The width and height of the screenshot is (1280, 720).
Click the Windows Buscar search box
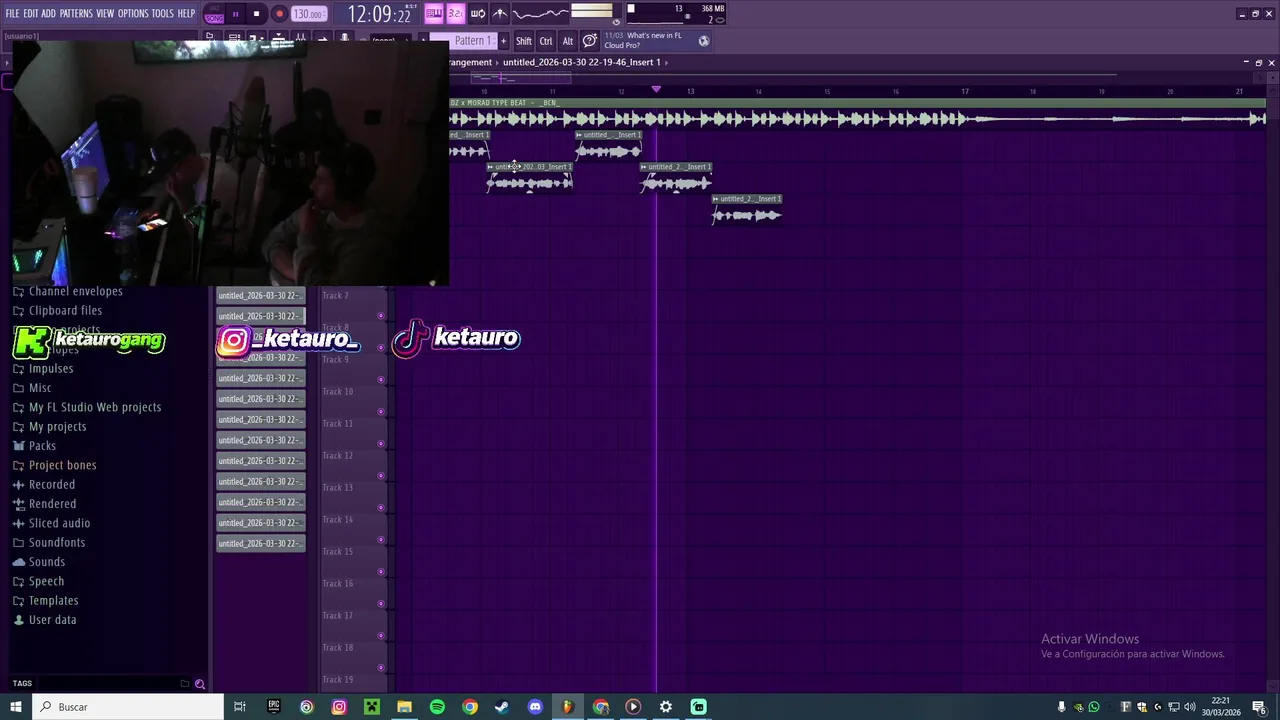pos(127,707)
